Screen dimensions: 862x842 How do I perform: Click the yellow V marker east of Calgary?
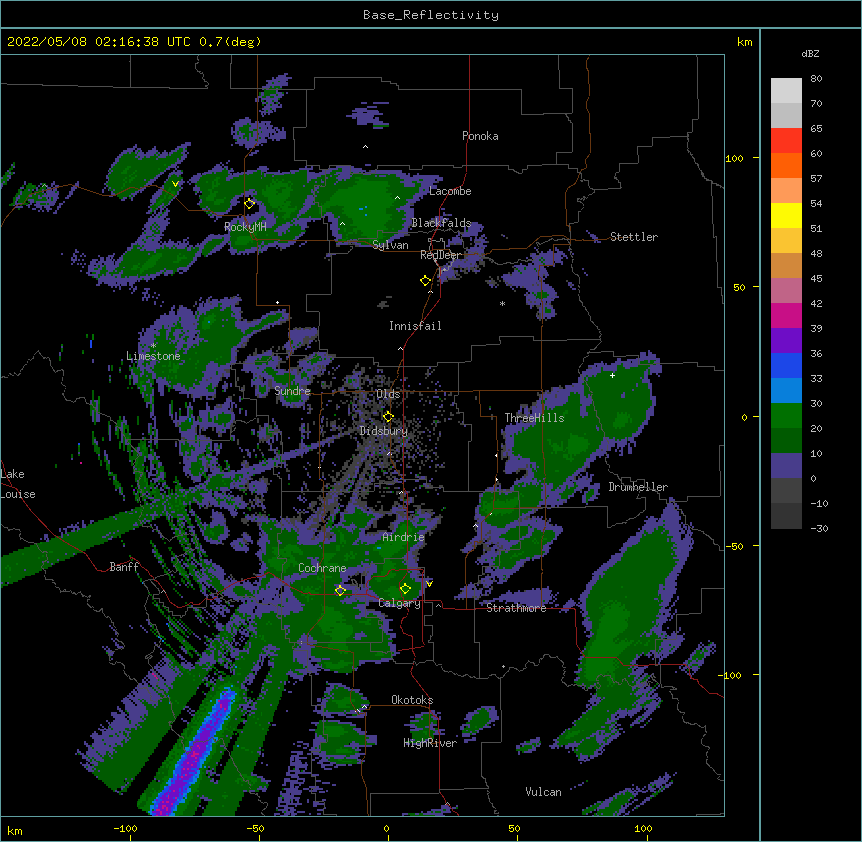pos(429,584)
